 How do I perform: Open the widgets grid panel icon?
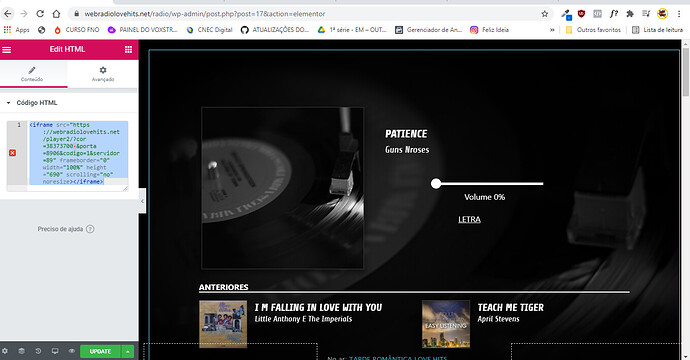click(128, 49)
